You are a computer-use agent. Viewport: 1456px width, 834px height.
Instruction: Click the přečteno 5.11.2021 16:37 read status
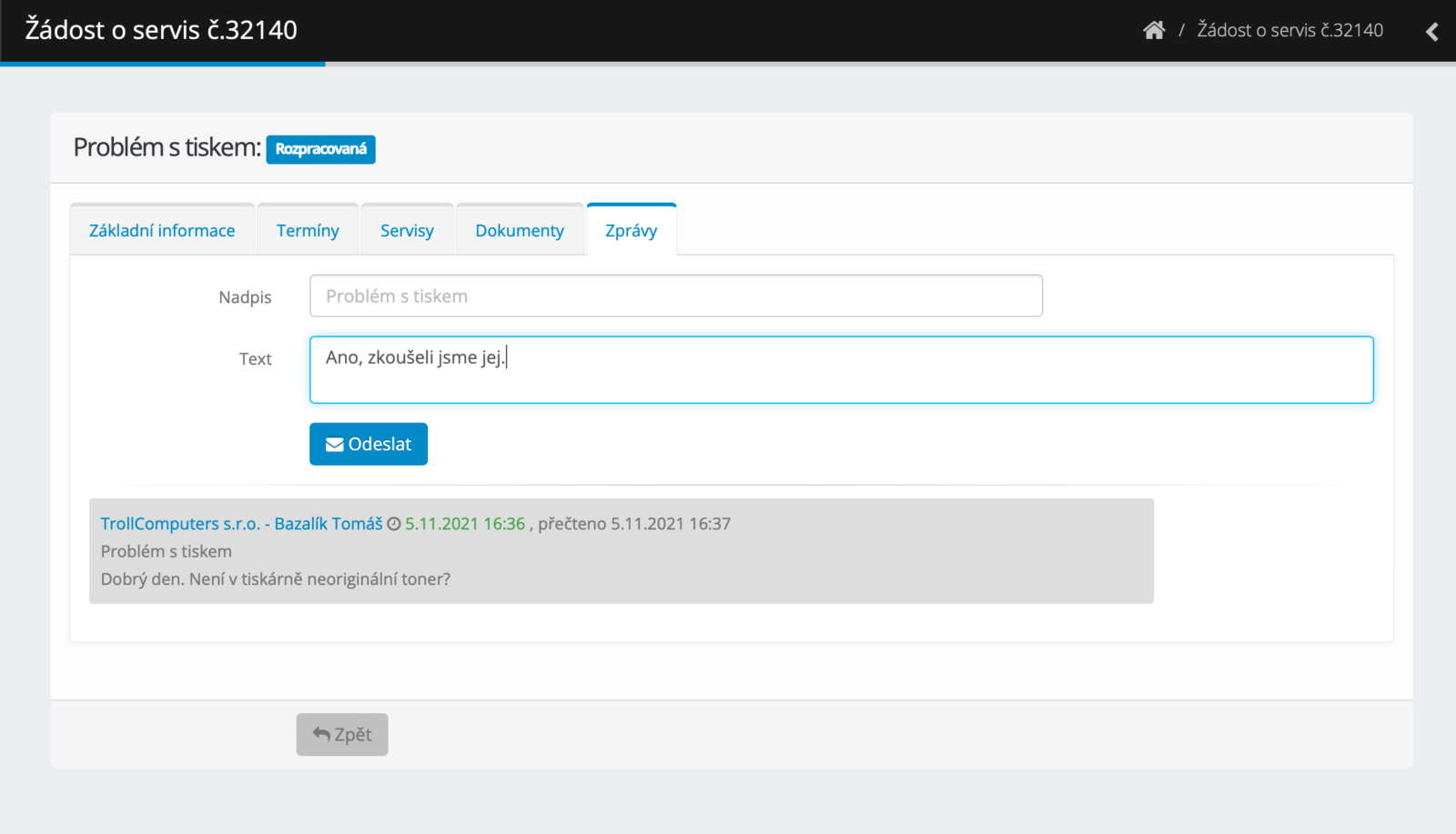pos(634,524)
